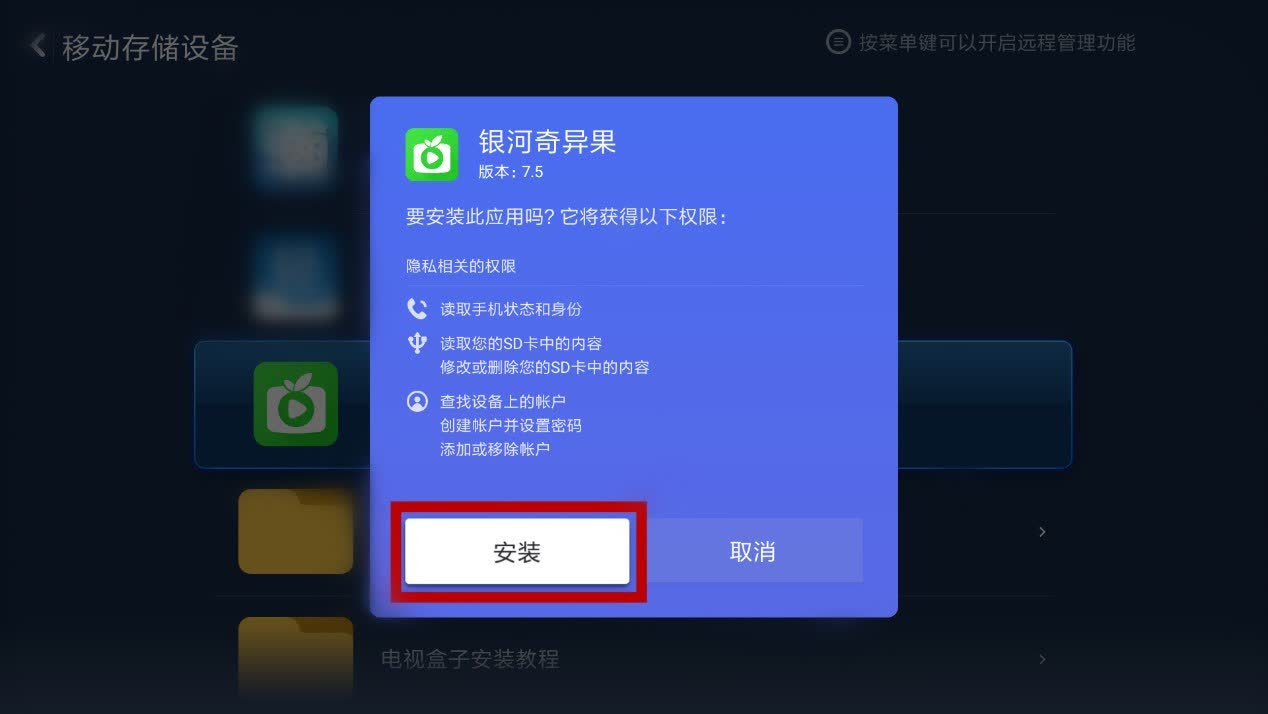Click the 安装 install button
The height and width of the screenshot is (714, 1268).
(x=517, y=551)
